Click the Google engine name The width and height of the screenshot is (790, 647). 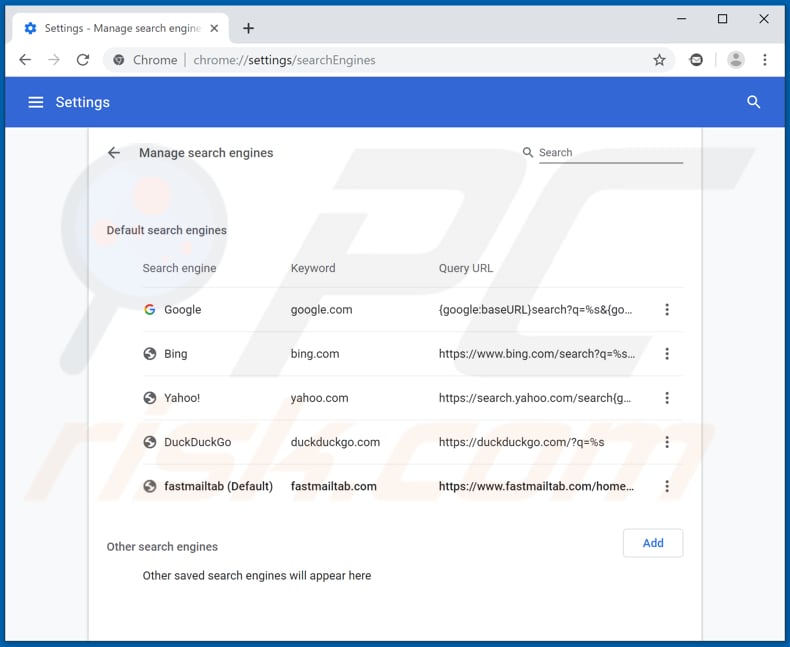coord(182,309)
